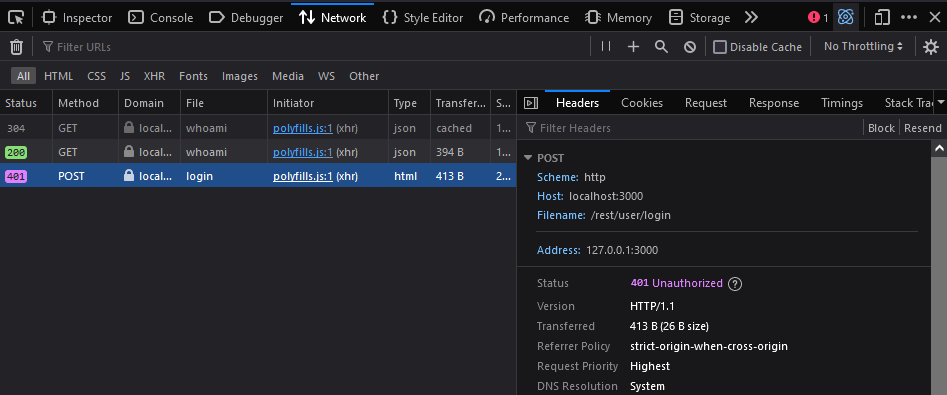Filter requests by Other
Viewport: 947px width, 395px height.
(x=364, y=76)
